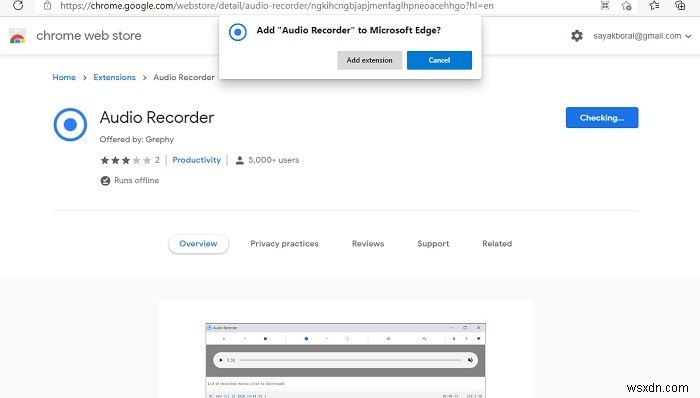Open the Favorites list icon

pyautogui.click(x=654, y=5)
